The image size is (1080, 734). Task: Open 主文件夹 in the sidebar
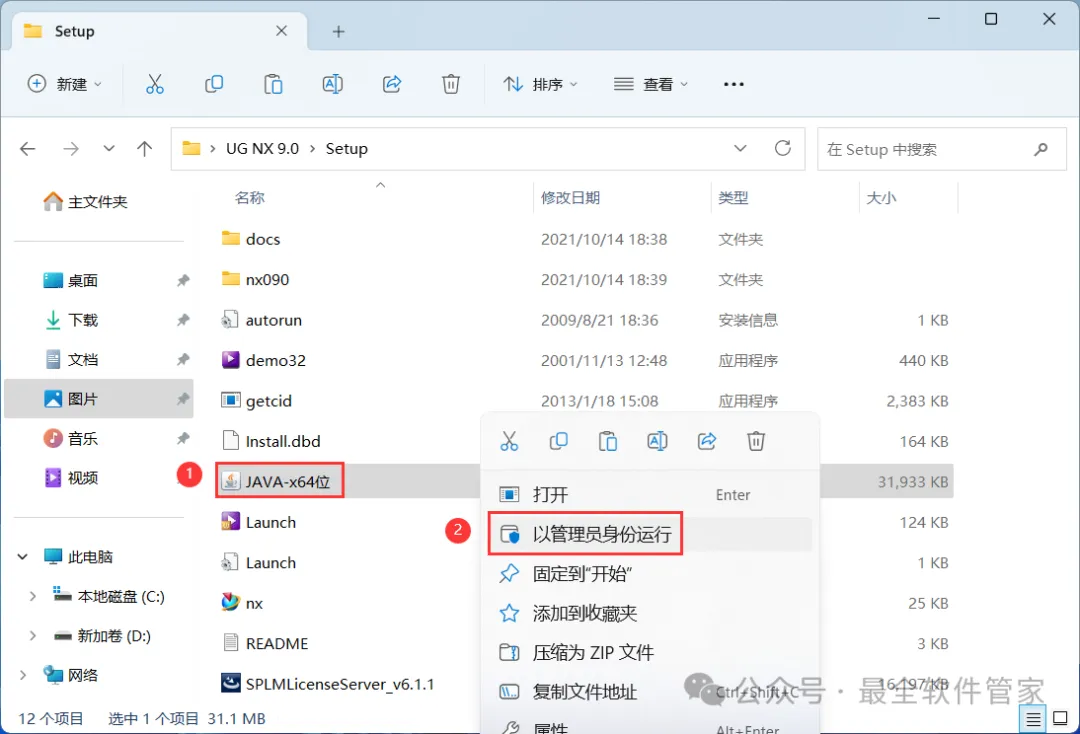pyautogui.click(x=85, y=202)
